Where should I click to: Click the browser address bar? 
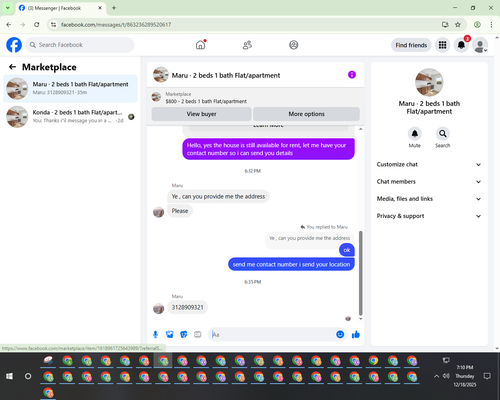click(x=247, y=25)
